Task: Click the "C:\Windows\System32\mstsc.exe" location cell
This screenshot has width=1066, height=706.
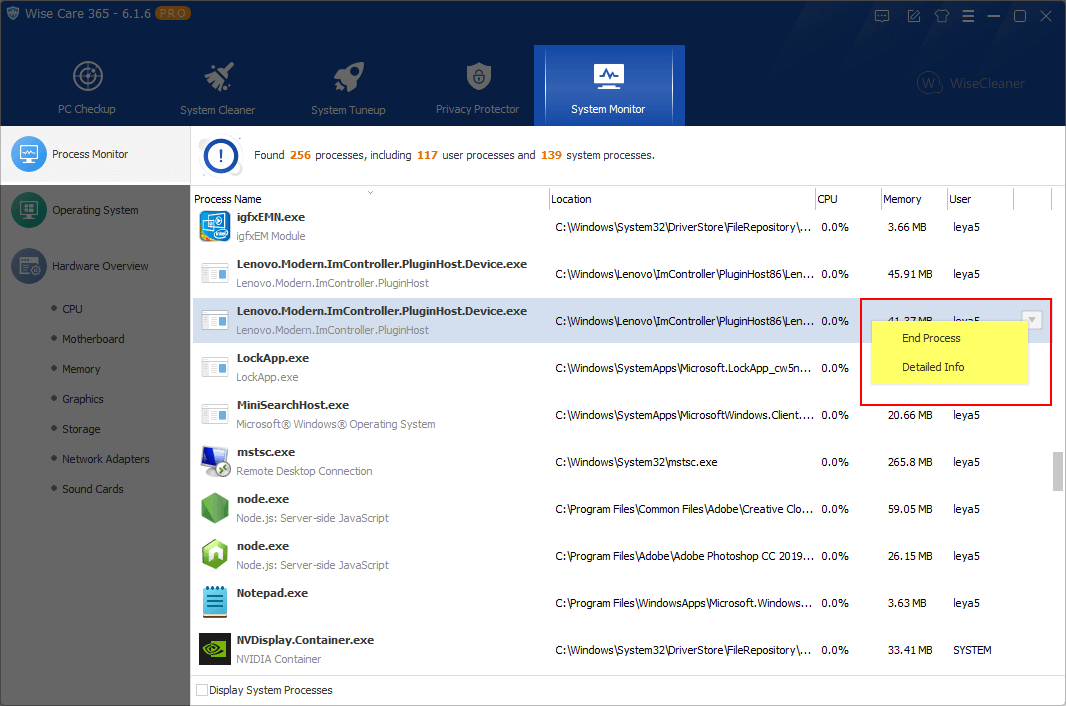Action: (x=636, y=462)
